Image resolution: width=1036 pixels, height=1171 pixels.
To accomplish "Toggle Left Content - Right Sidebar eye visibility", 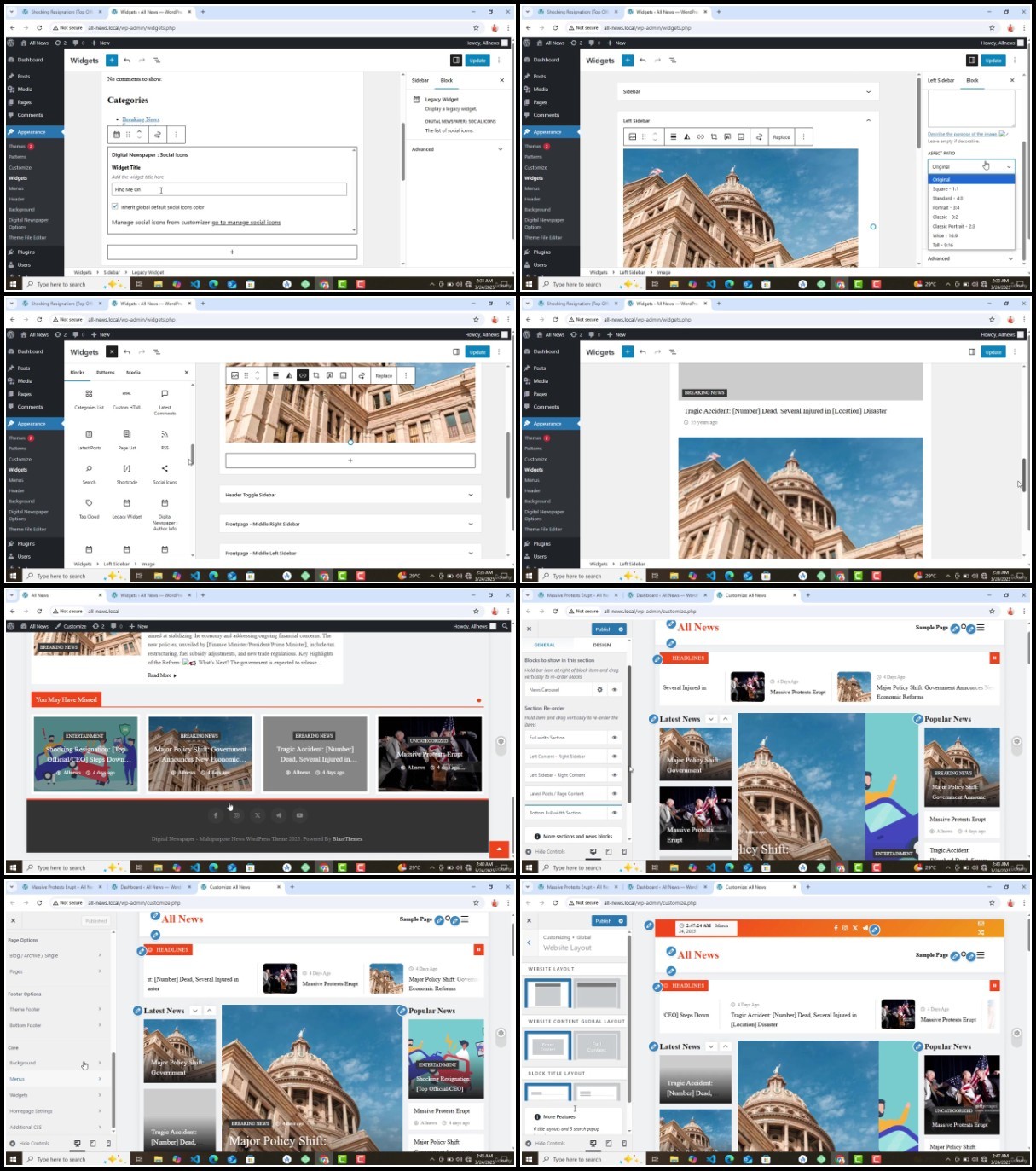I will pyautogui.click(x=614, y=757).
